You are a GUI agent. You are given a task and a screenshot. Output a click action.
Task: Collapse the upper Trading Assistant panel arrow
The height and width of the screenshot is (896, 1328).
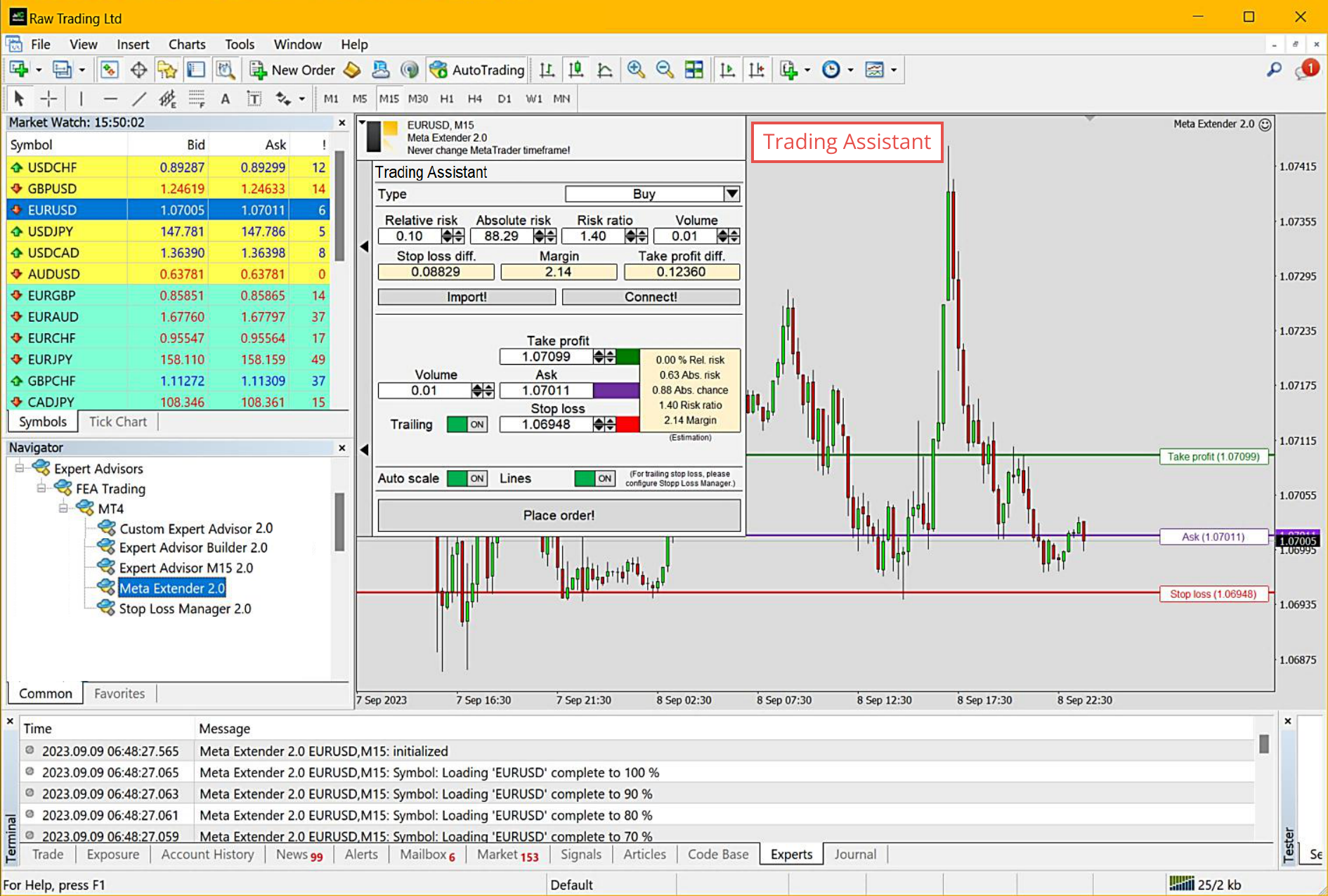tap(364, 246)
